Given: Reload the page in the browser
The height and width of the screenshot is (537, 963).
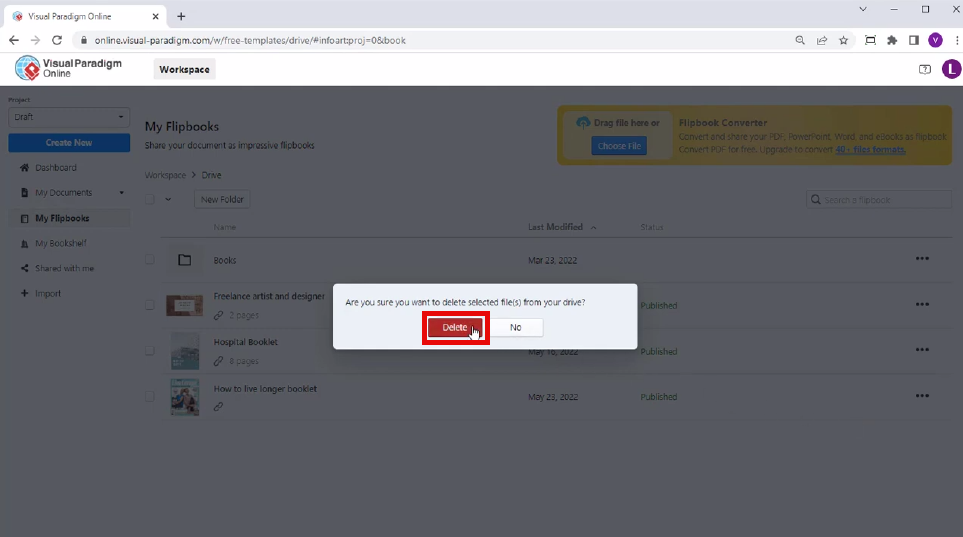Looking at the screenshot, I should pyautogui.click(x=57, y=41).
